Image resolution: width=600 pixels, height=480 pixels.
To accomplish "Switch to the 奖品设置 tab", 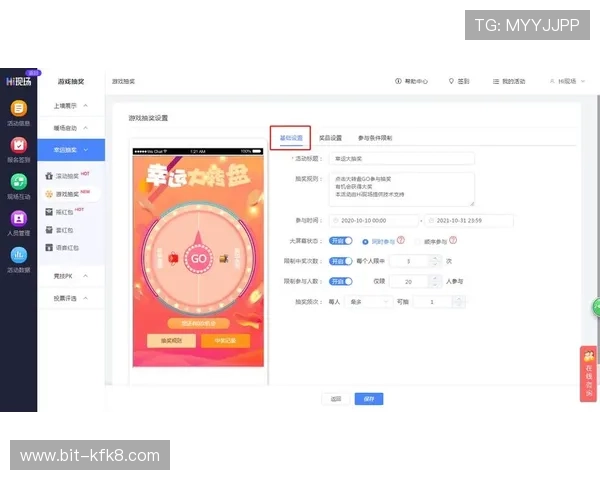I will point(330,138).
